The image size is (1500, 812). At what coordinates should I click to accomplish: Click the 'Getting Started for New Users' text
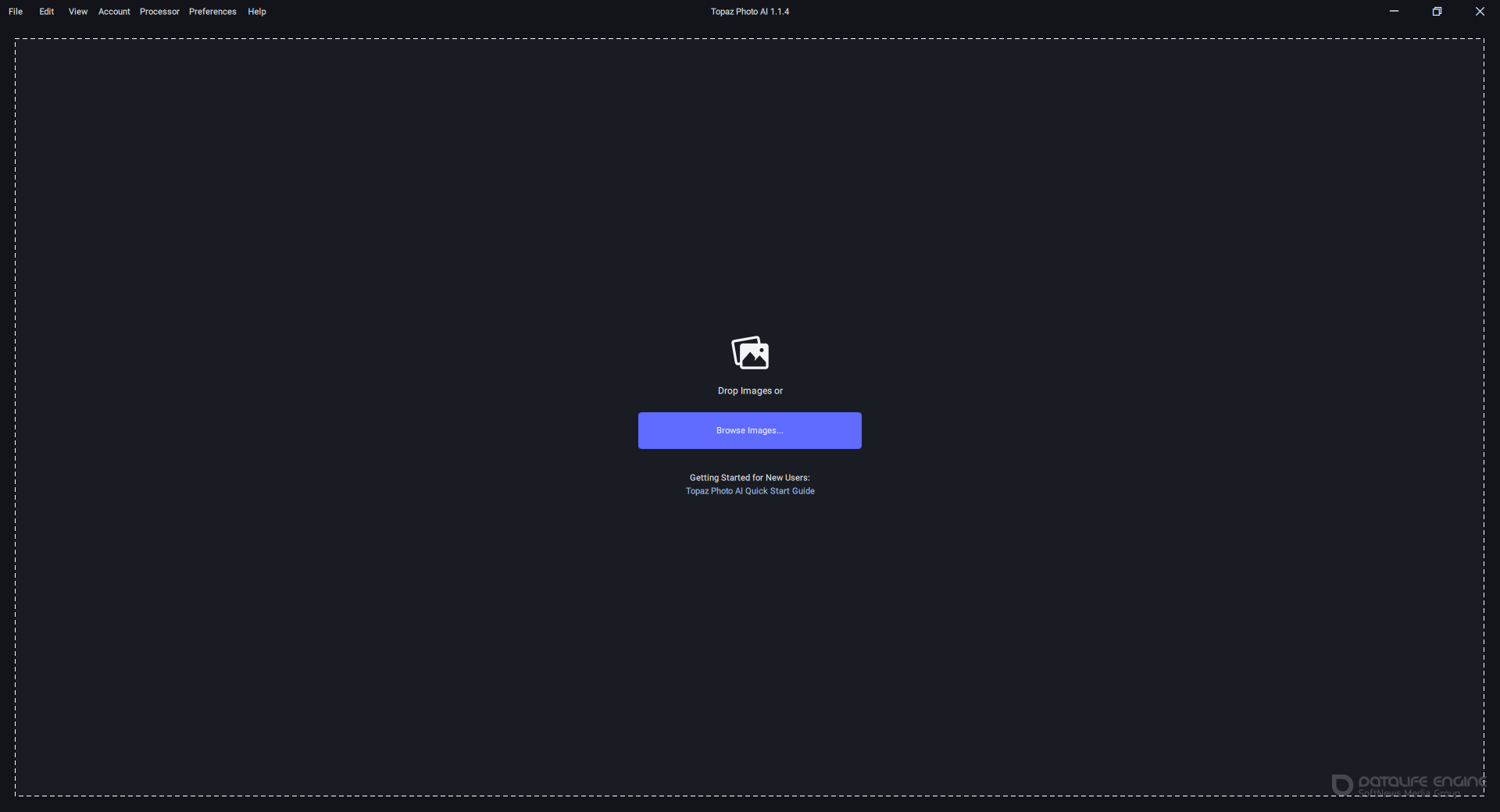click(x=750, y=478)
